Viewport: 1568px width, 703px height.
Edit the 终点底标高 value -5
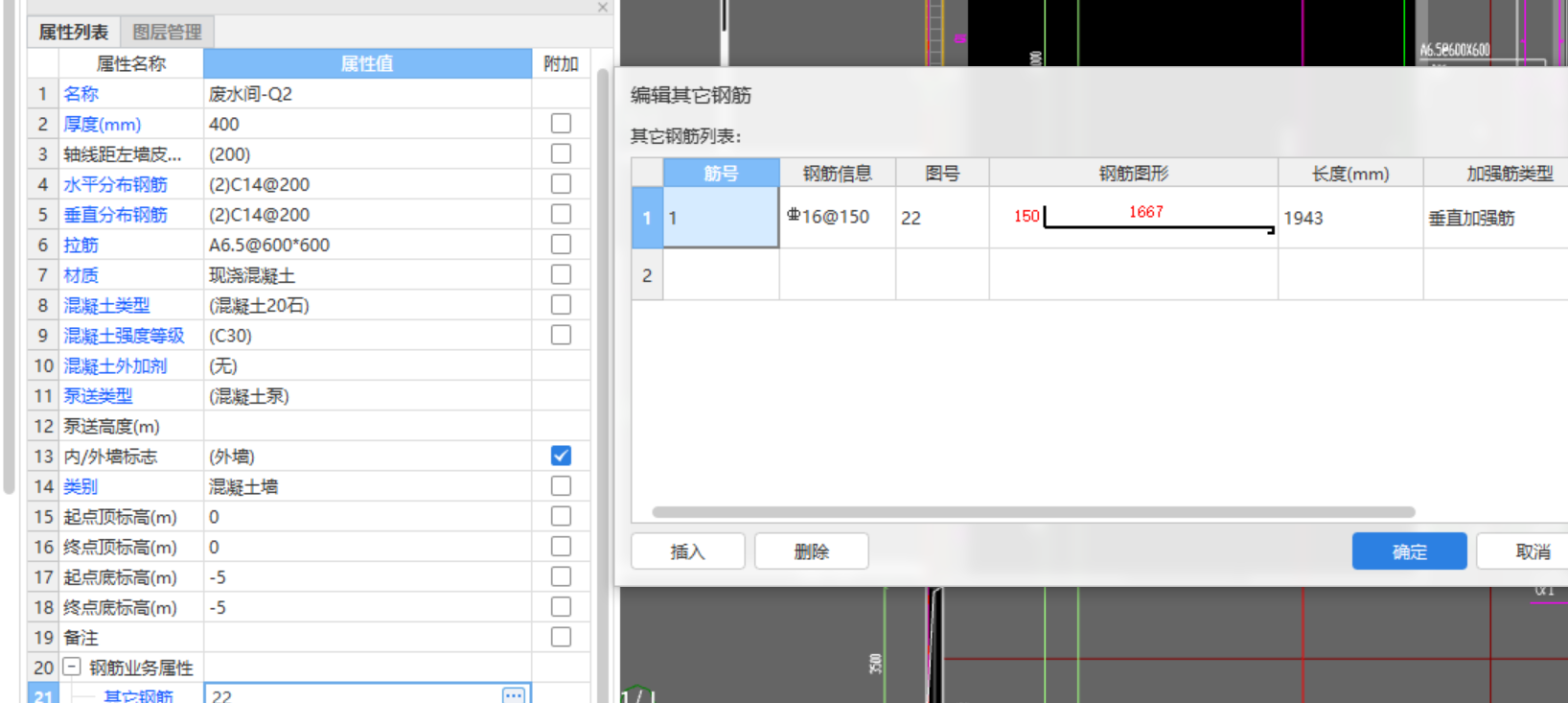point(367,607)
